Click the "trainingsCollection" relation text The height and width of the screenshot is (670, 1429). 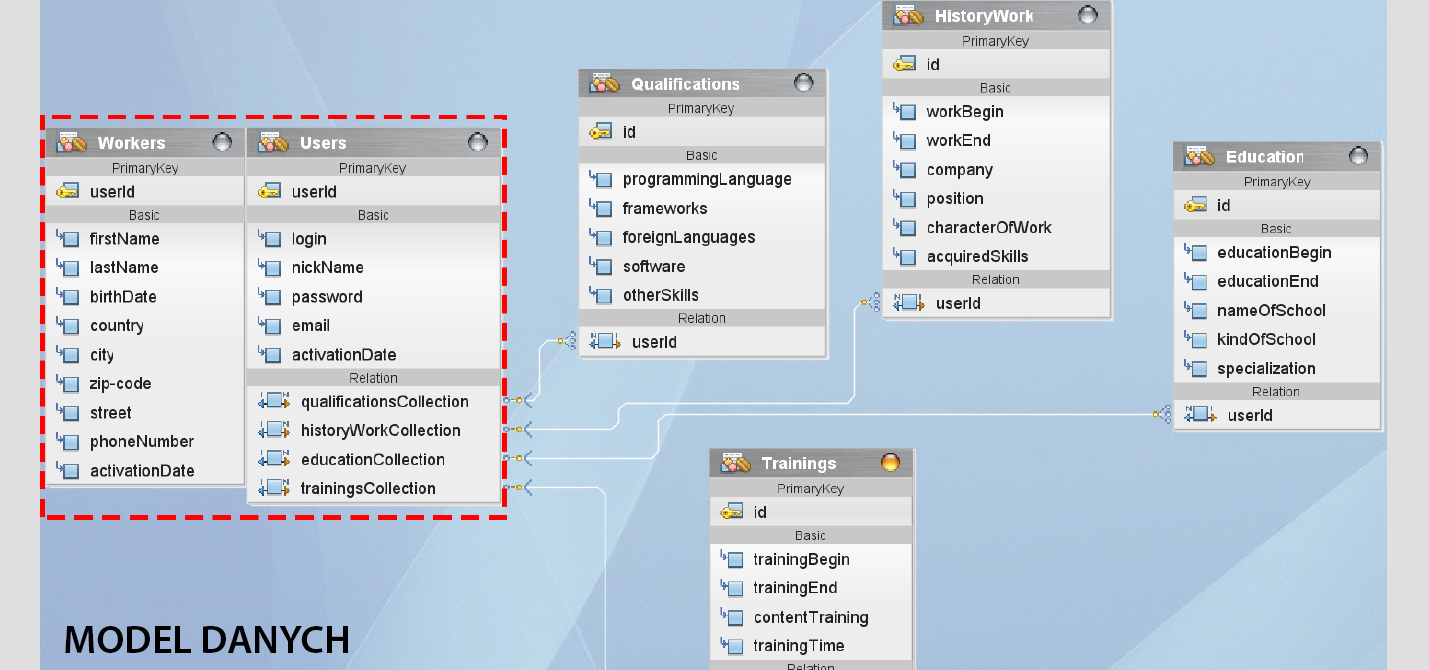368,489
